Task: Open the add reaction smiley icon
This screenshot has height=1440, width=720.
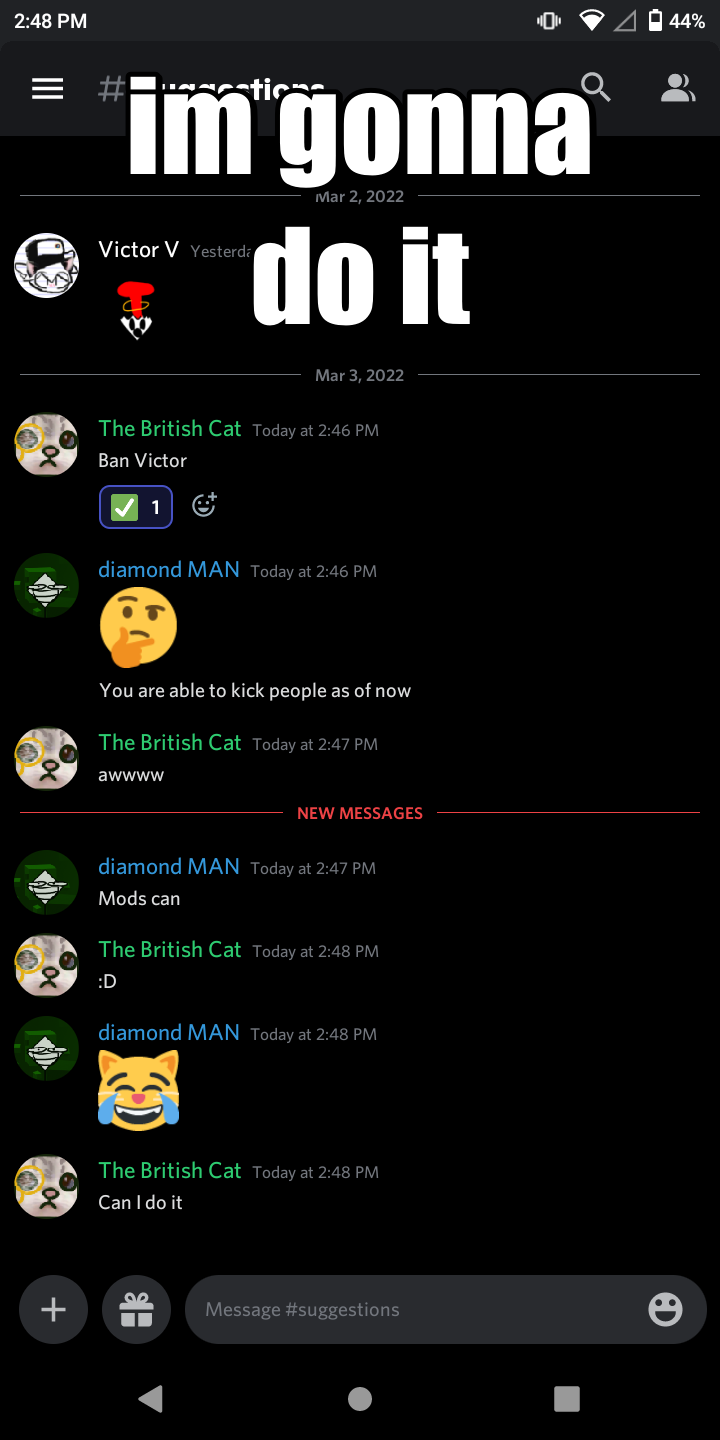Action: coord(204,506)
